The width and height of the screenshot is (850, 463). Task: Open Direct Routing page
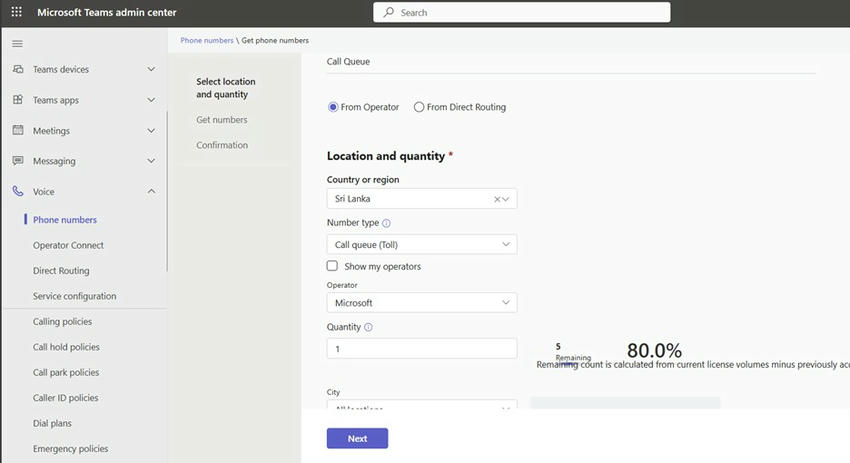[x=61, y=271]
